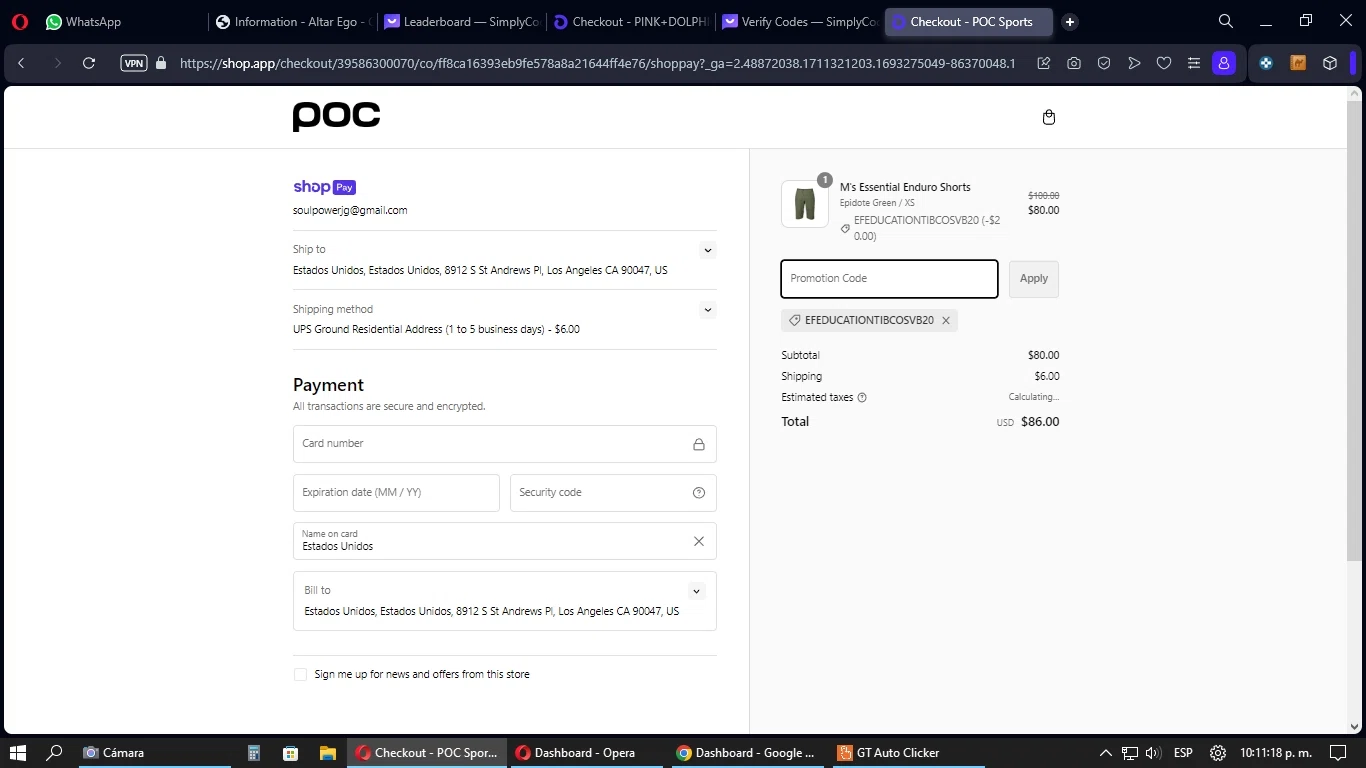
Task: Remove the EFEDUCATIONTIBCOSVB20 promo code
Action: (x=946, y=321)
